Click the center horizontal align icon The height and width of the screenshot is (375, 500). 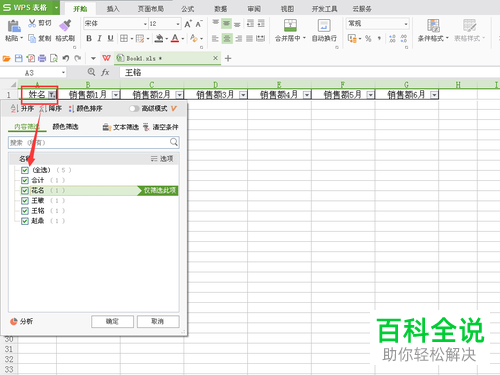227,39
